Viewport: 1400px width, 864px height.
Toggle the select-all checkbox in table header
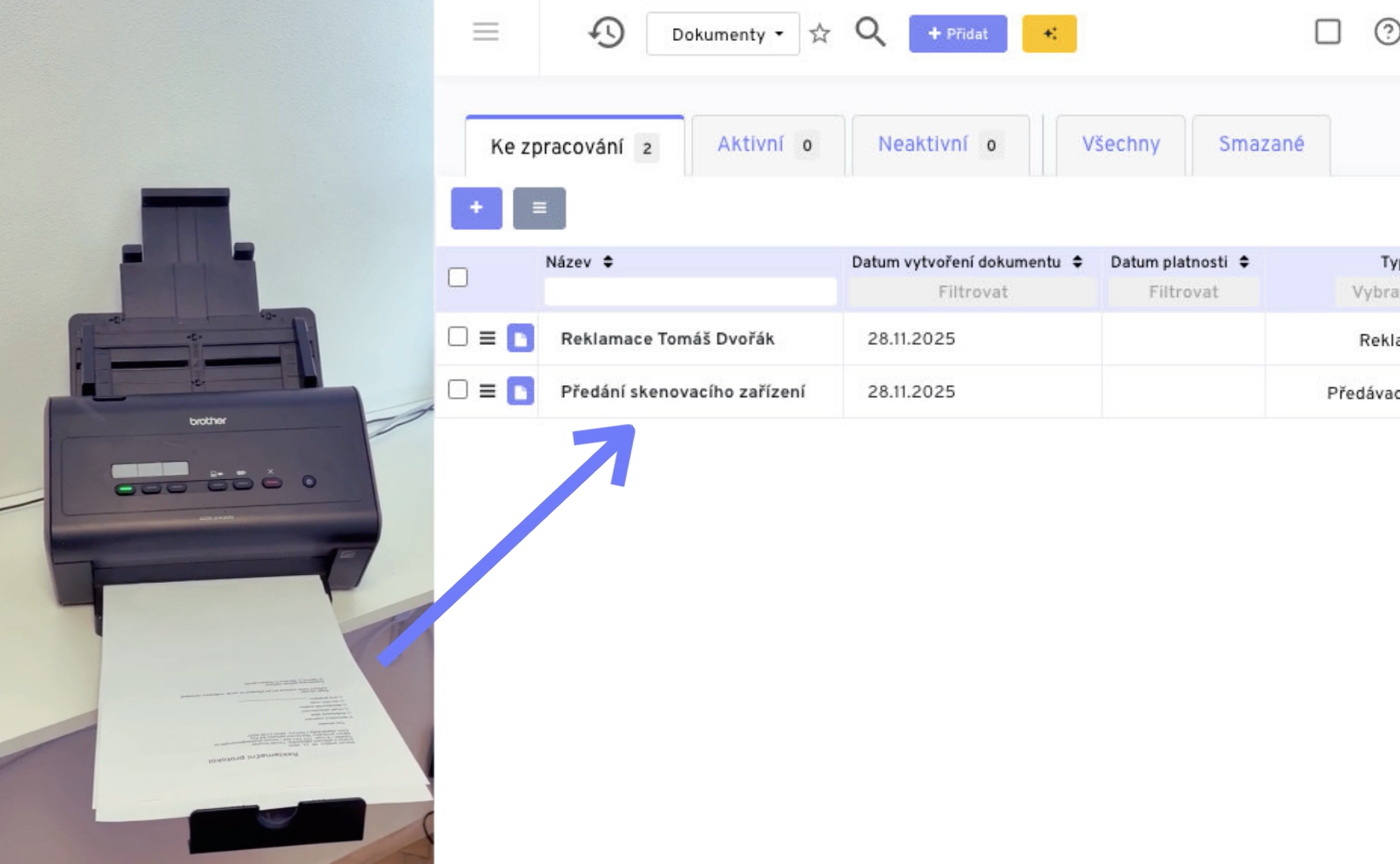(458, 277)
